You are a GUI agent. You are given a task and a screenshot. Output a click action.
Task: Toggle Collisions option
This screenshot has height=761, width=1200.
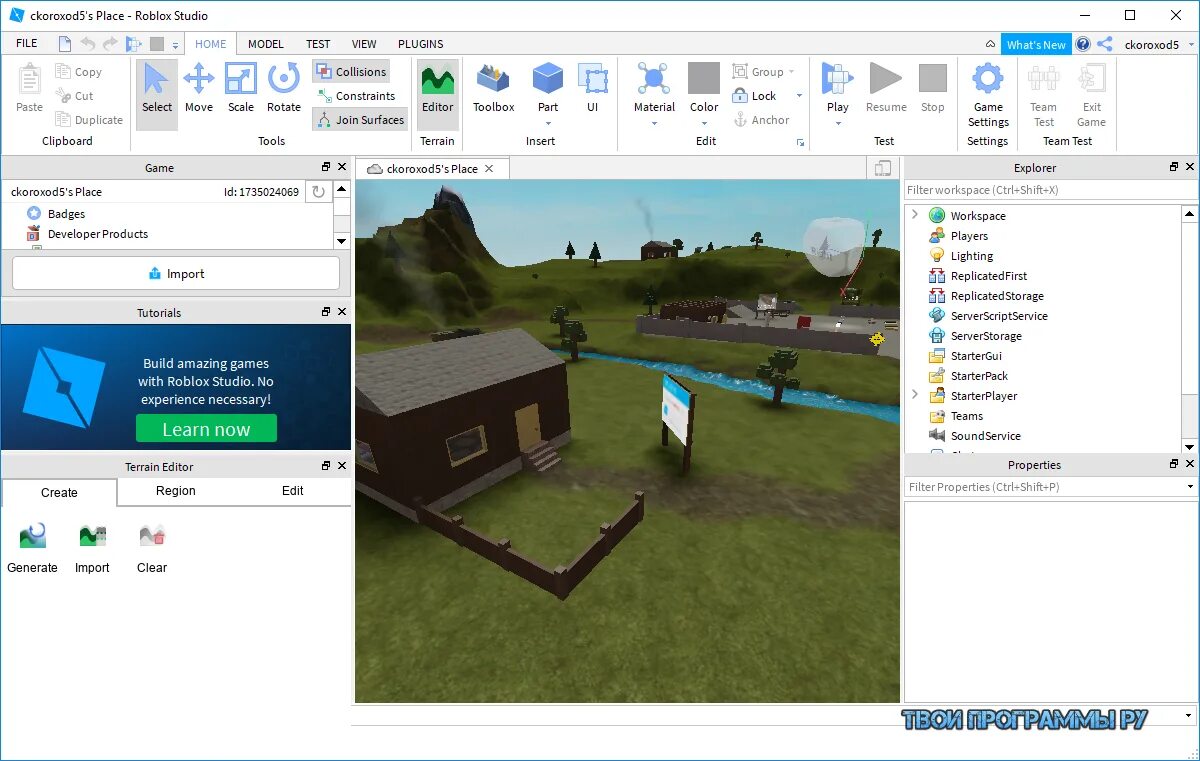[351, 72]
